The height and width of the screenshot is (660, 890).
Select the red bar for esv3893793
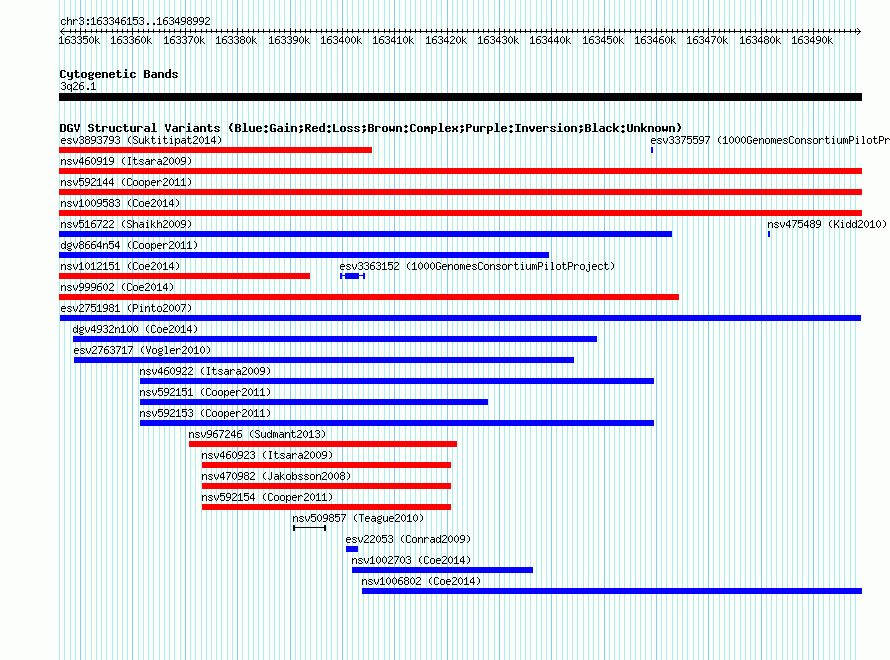pyautogui.click(x=215, y=150)
